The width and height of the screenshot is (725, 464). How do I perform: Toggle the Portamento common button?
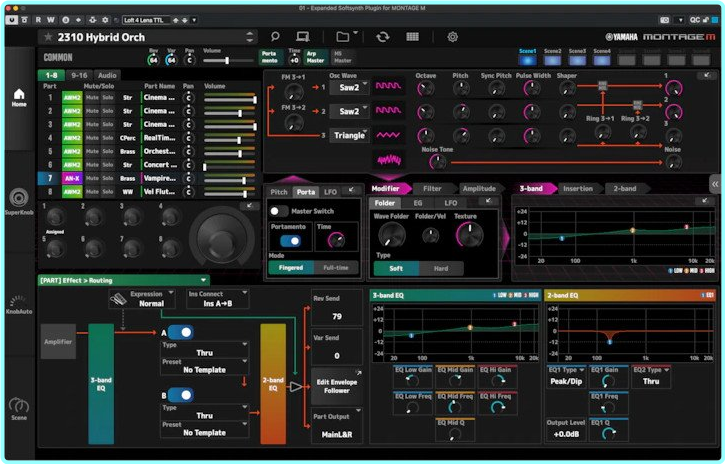click(270, 57)
